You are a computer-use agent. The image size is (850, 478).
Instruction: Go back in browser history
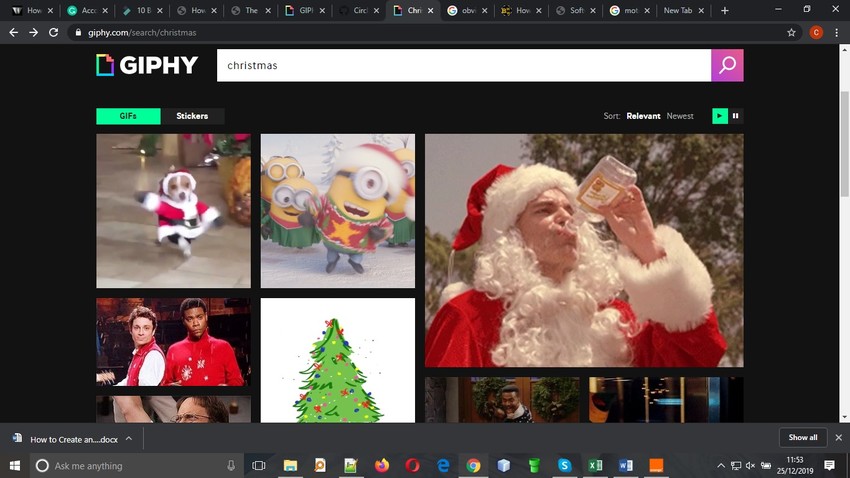[x=14, y=33]
